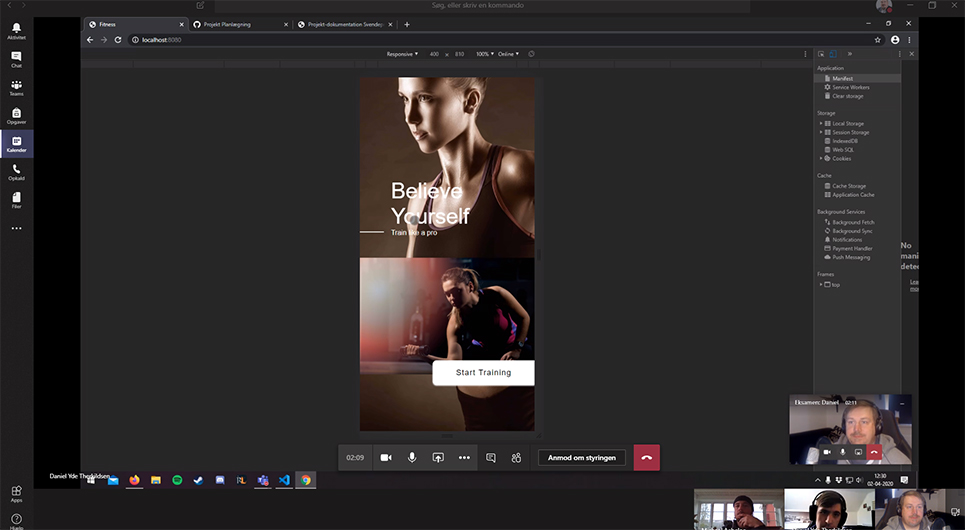Toggle the camera in the call bar
This screenshot has width=965, height=530.
coord(386,457)
